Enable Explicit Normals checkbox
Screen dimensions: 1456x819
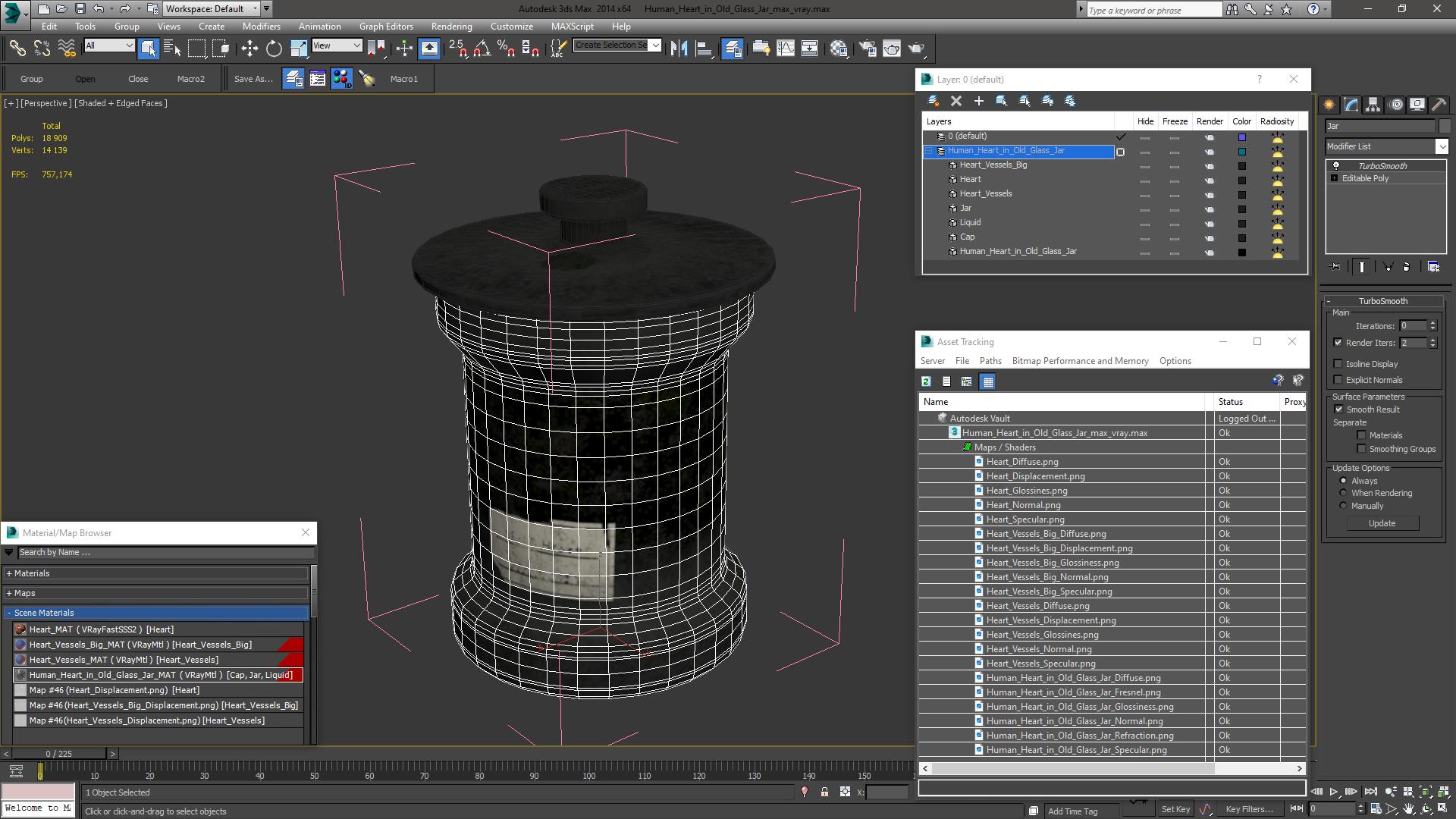(1338, 380)
